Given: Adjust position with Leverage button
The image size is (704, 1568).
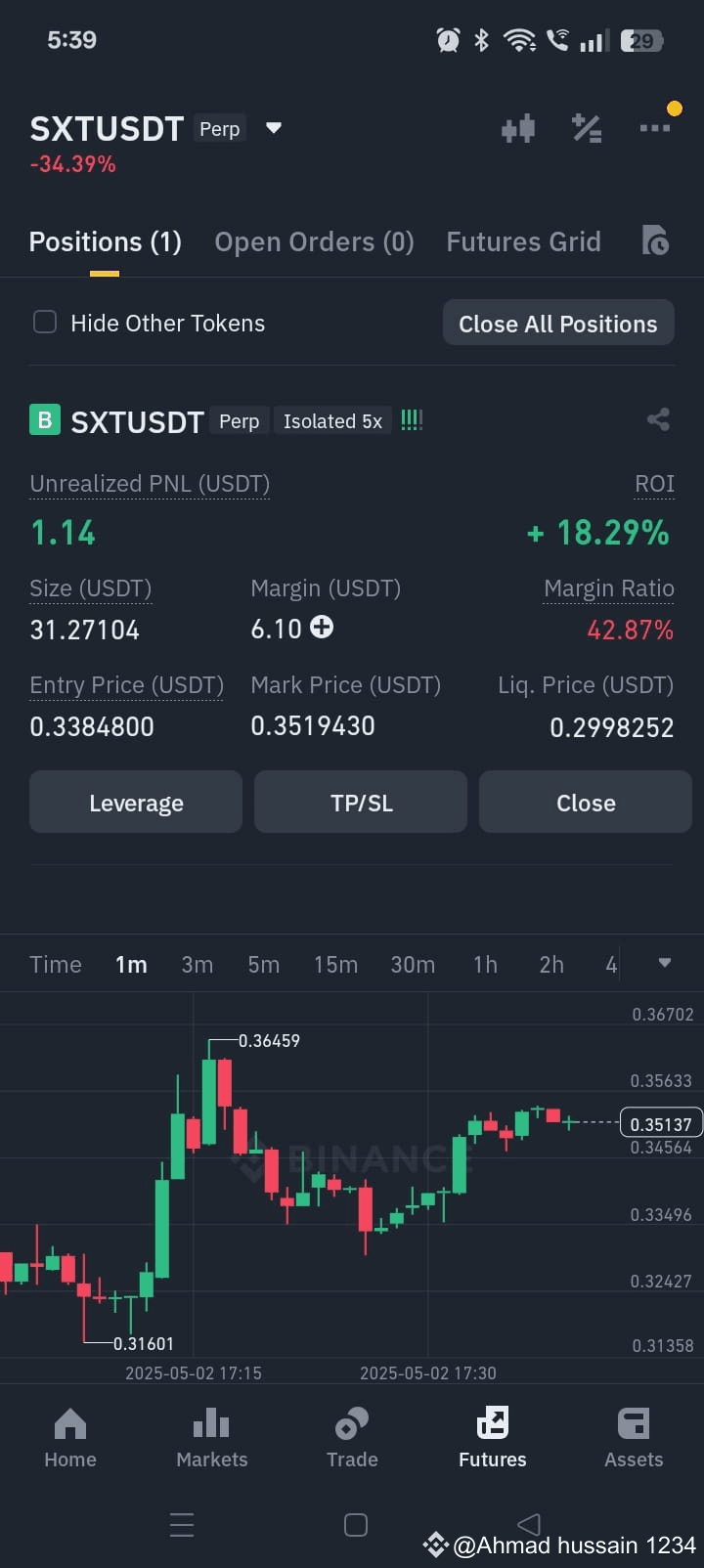Looking at the screenshot, I should tap(136, 803).
